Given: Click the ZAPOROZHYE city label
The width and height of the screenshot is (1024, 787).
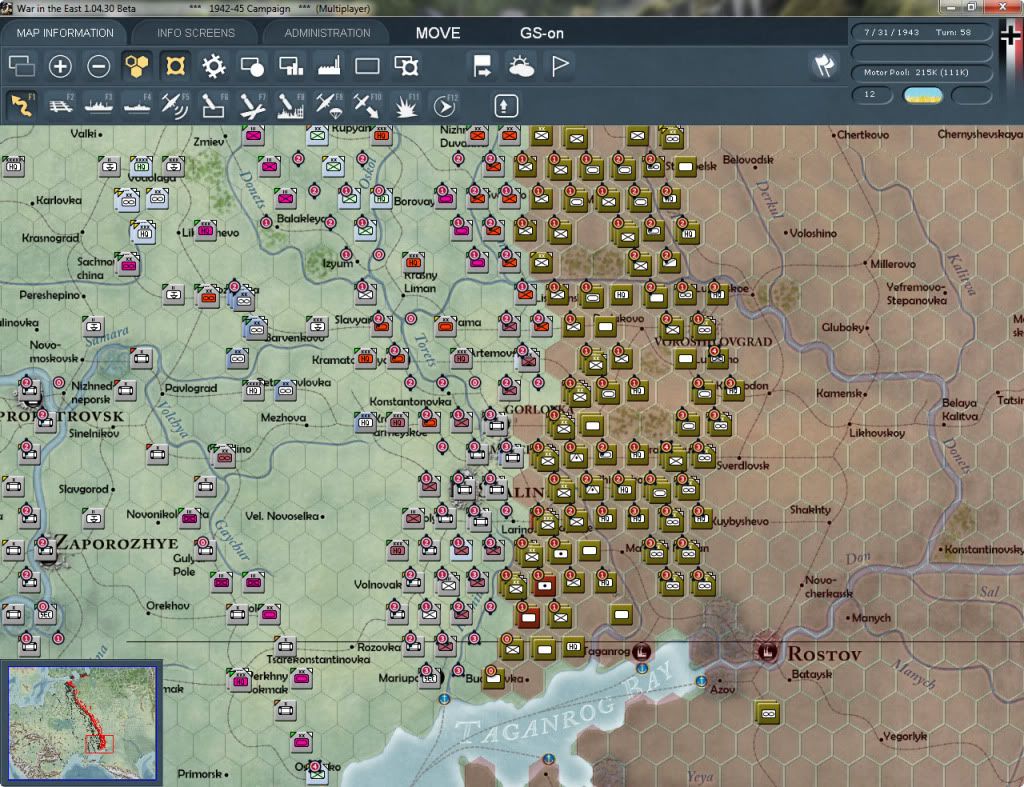Looking at the screenshot, I should [117, 543].
